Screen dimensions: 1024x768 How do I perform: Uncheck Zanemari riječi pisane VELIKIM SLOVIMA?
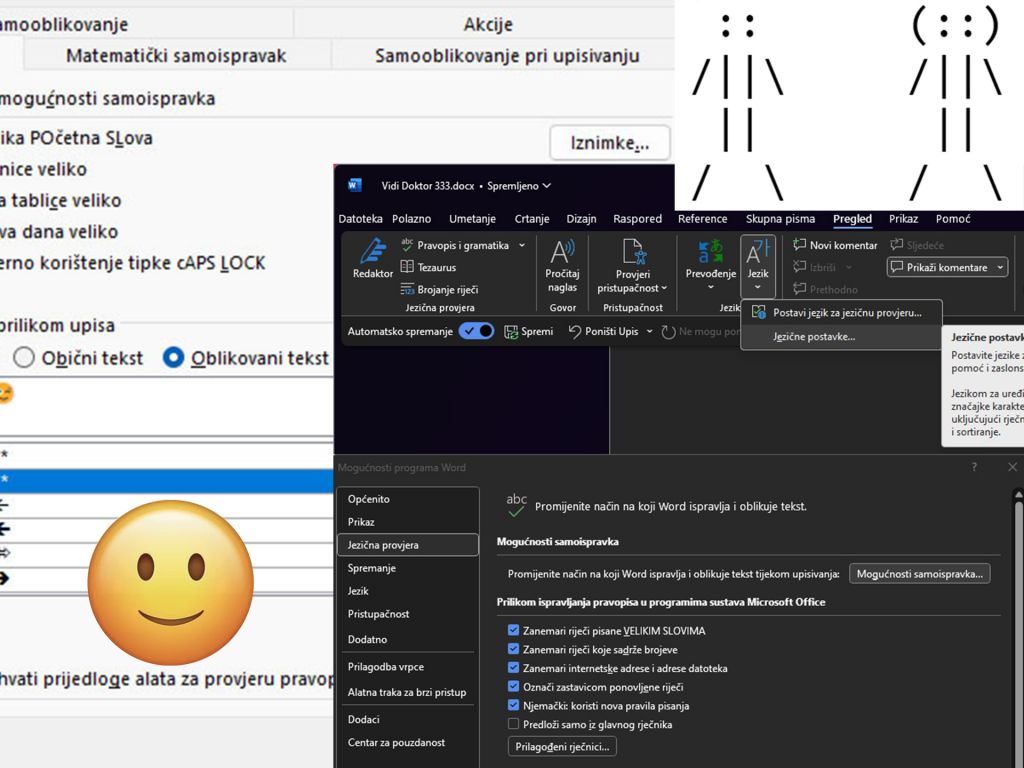513,630
